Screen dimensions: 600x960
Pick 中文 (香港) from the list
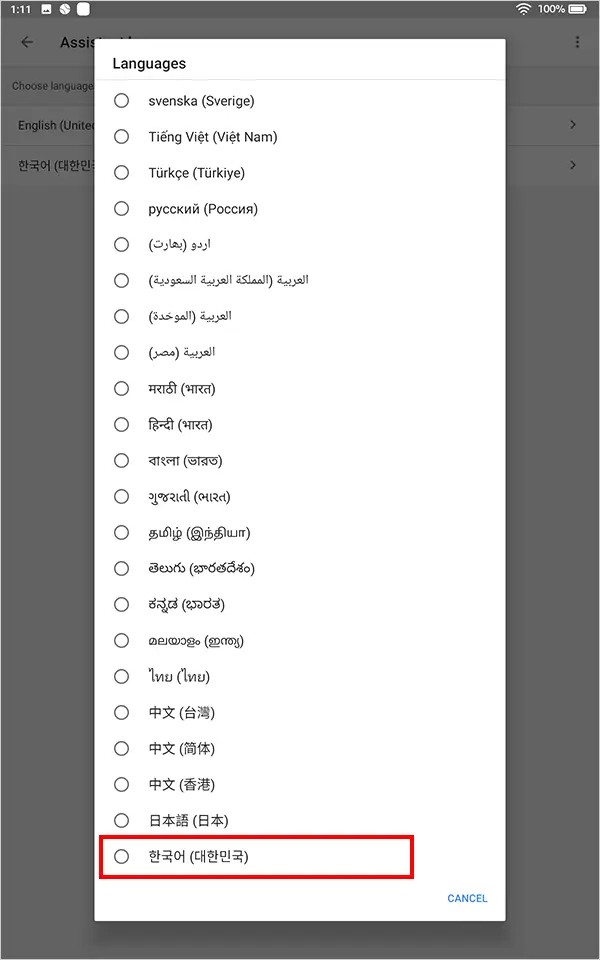122,784
